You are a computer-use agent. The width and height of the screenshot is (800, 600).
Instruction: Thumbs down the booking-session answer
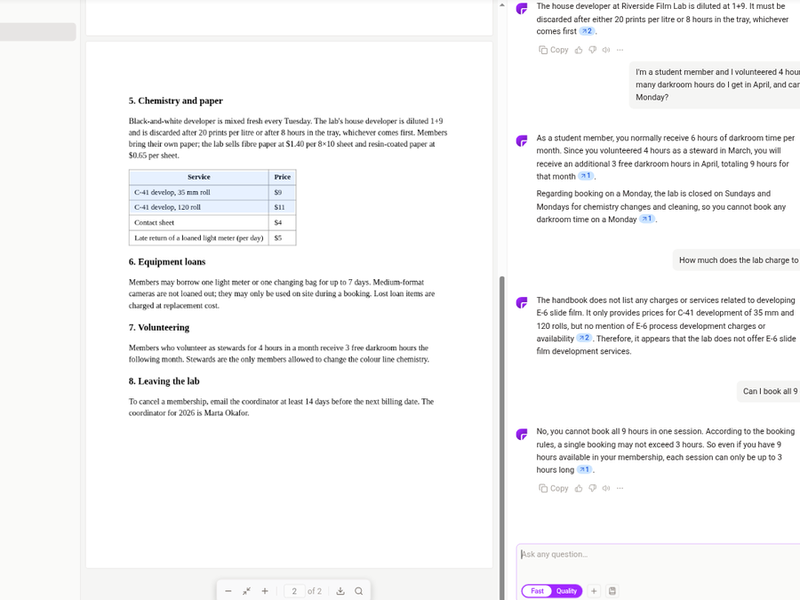click(x=592, y=488)
